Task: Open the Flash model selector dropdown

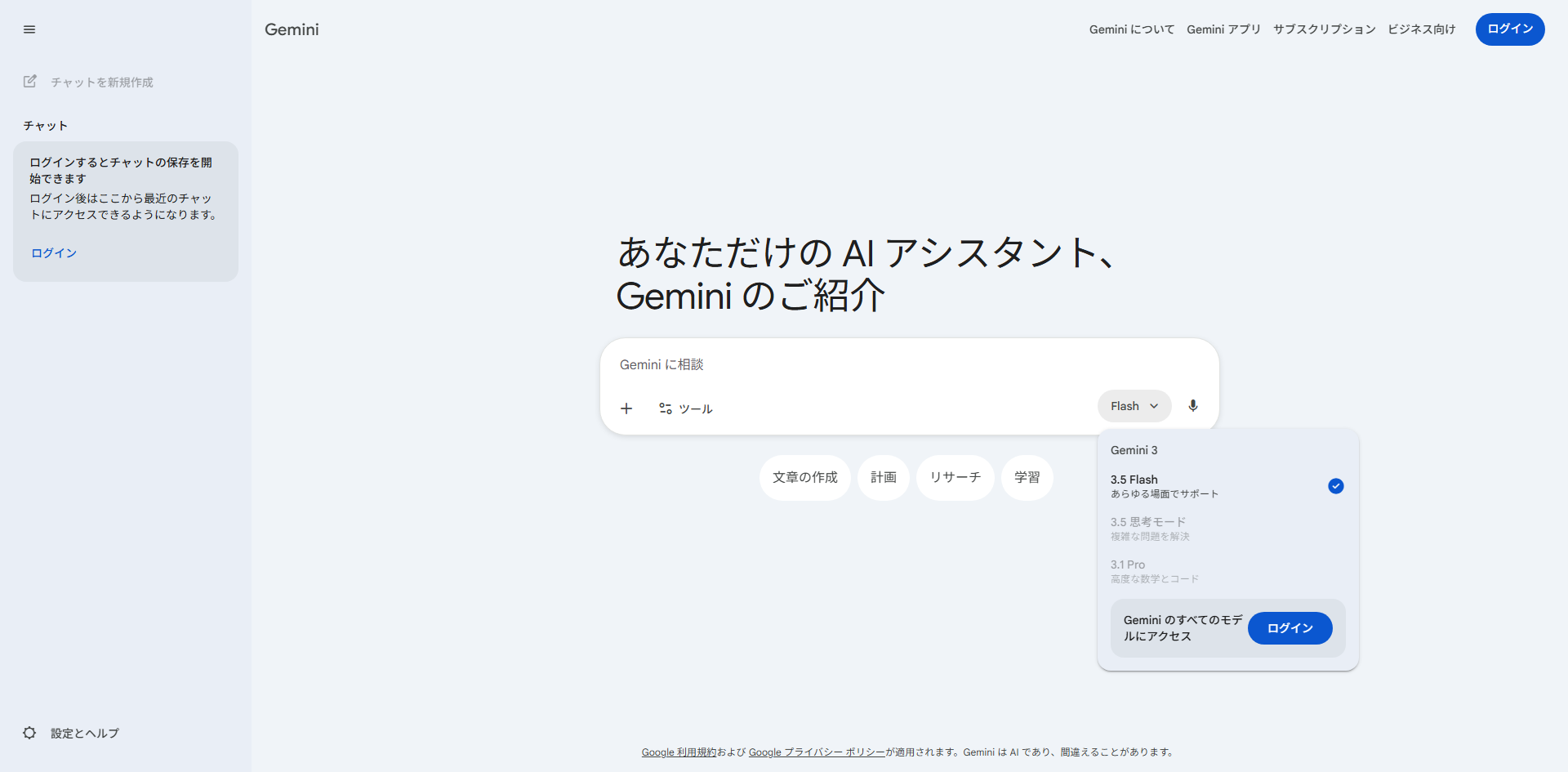Action: click(1134, 406)
